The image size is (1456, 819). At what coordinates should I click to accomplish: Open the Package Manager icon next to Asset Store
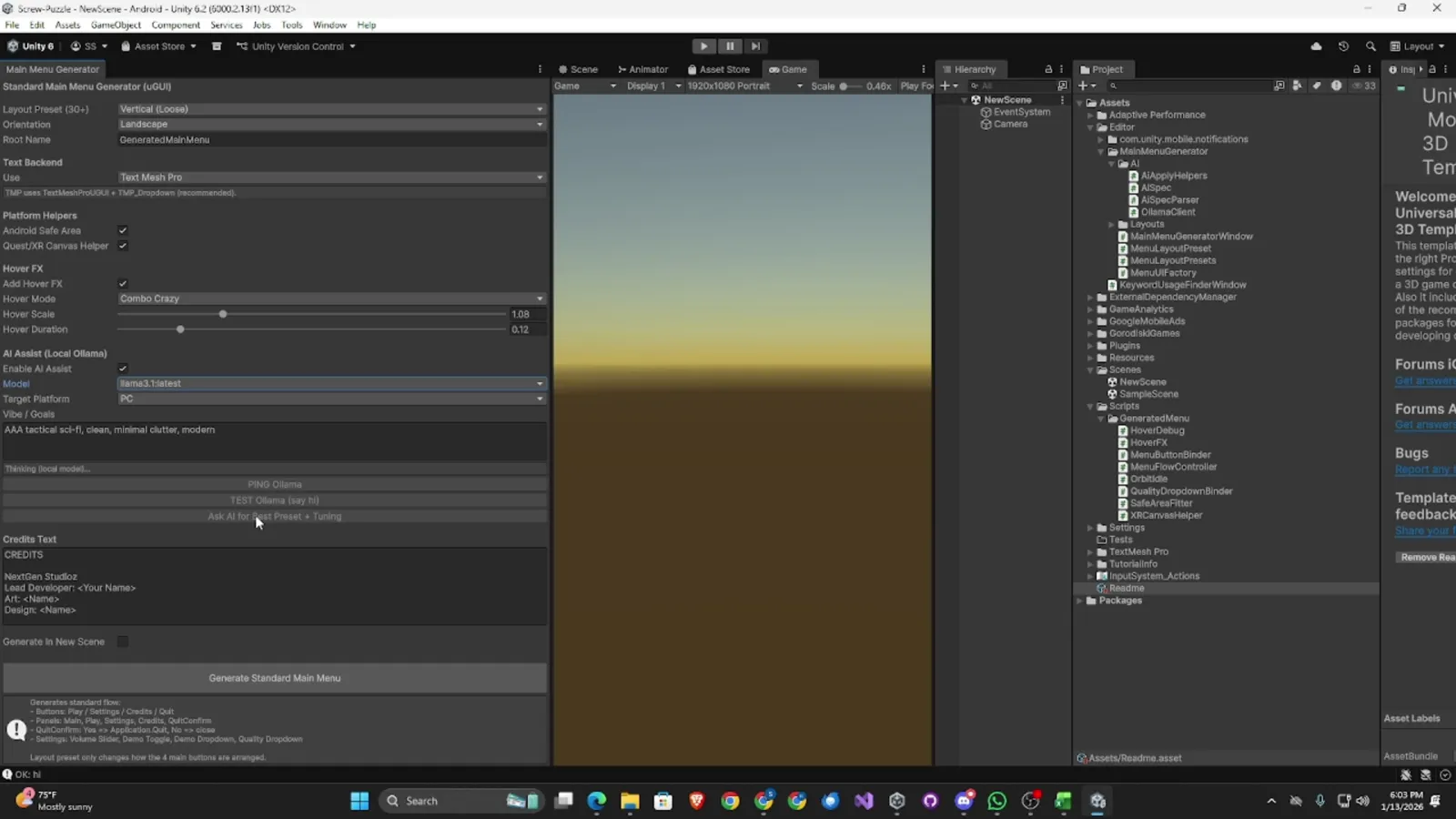pyautogui.click(x=217, y=46)
